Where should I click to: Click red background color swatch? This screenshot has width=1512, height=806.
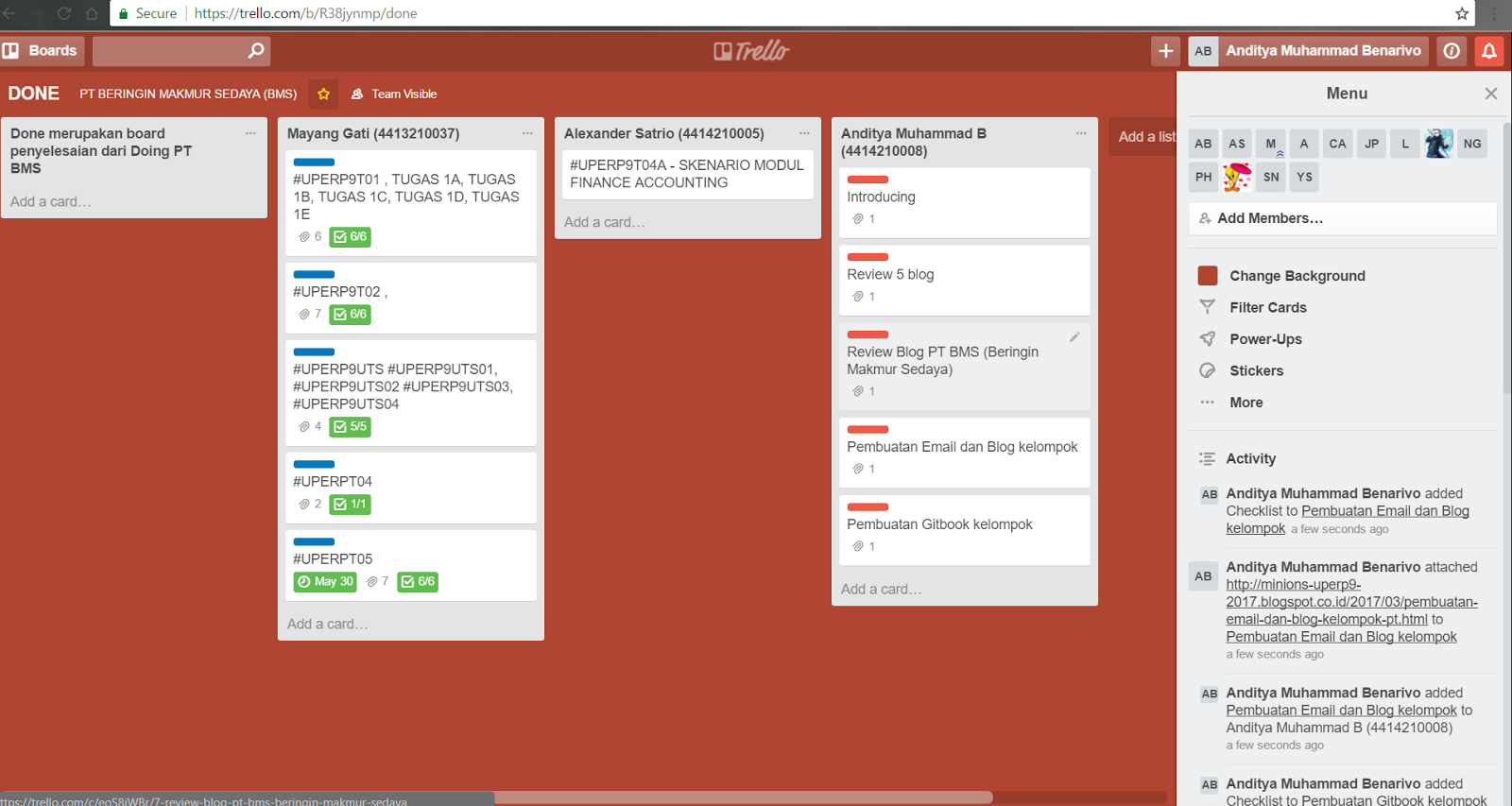tap(1208, 276)
